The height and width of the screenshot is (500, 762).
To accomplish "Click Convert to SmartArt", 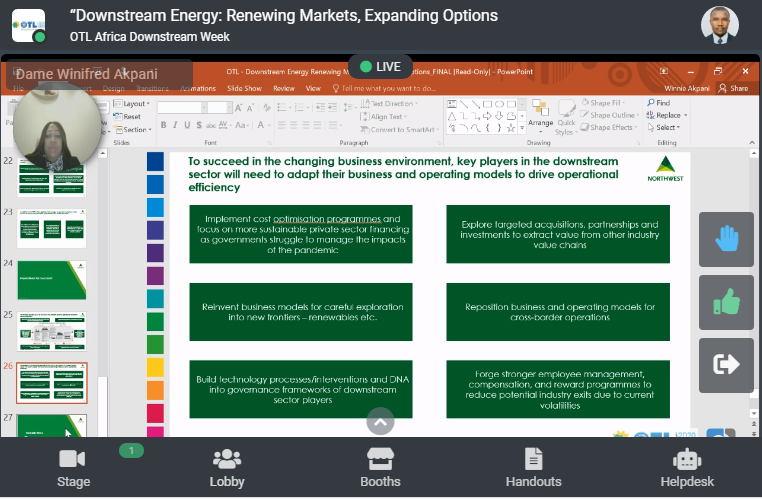I will pyautogui.click(x=400, y=130).
